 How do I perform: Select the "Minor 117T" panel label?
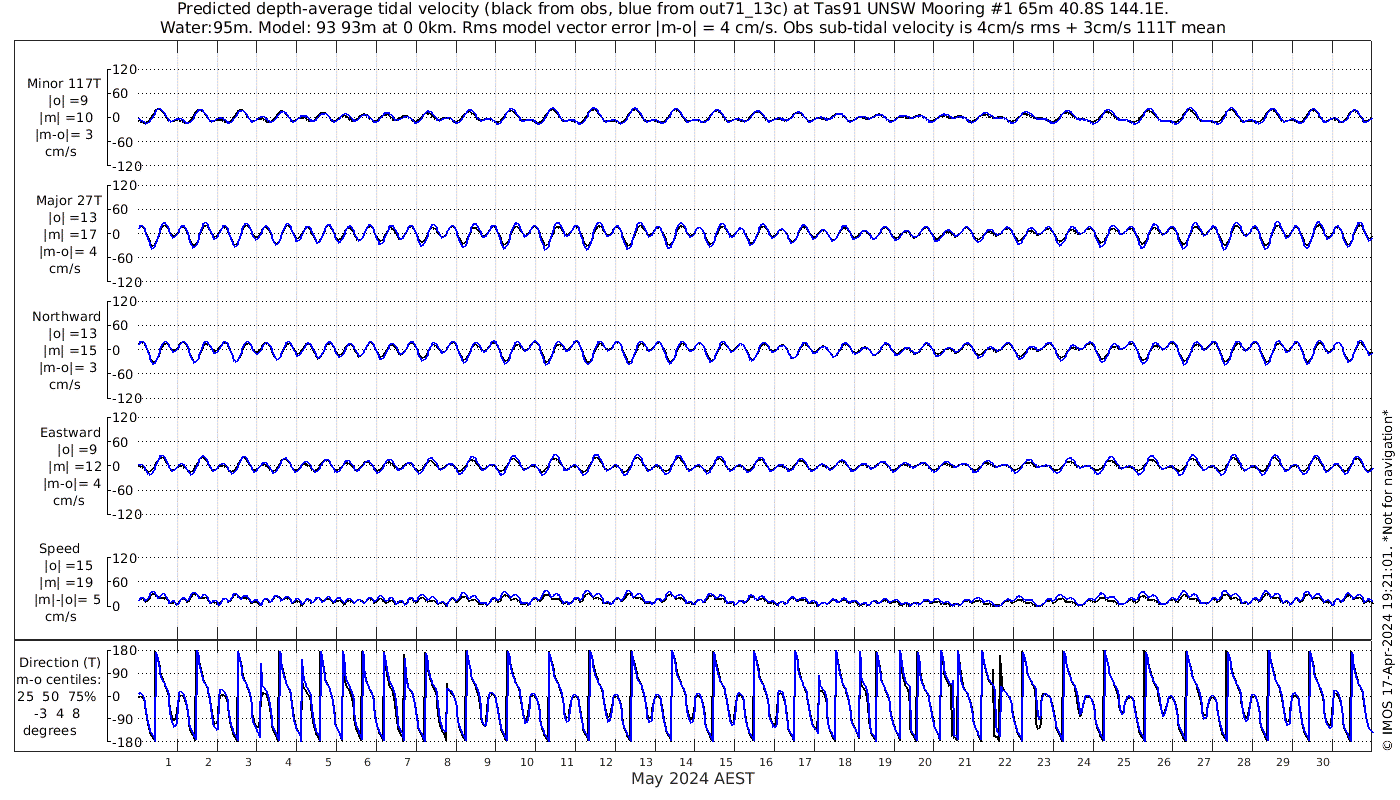coord(65,84)
